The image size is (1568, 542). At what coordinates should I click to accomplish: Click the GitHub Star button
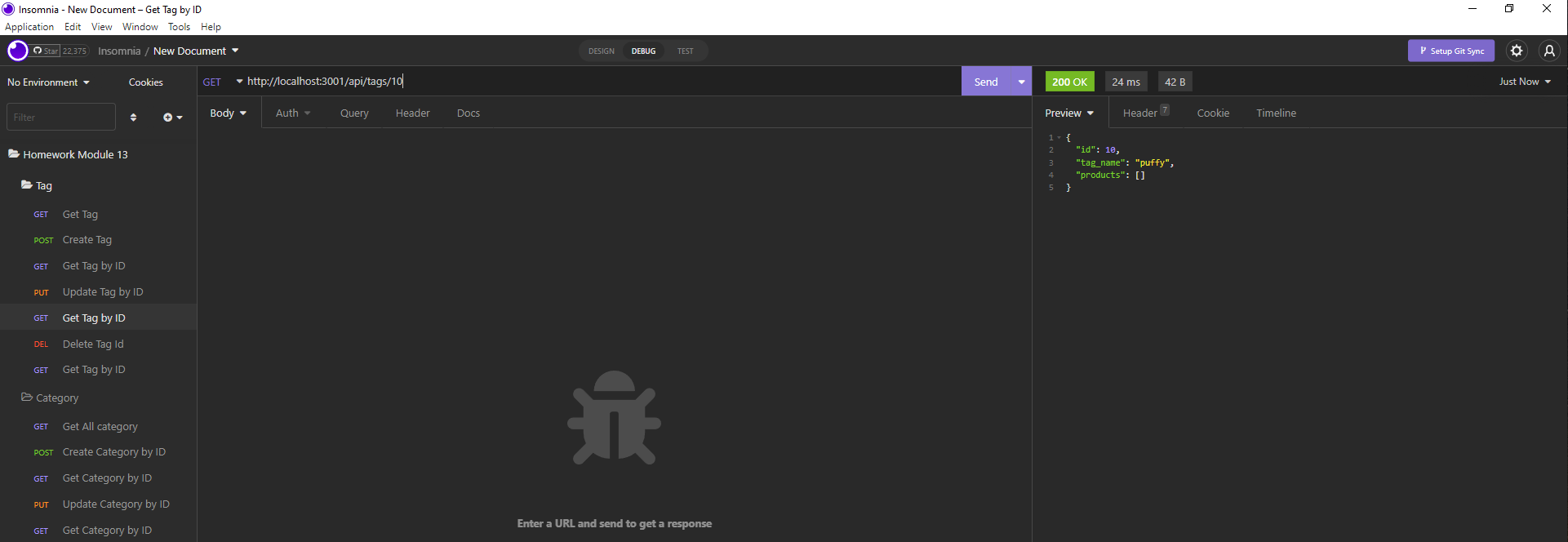pos(46,51)
